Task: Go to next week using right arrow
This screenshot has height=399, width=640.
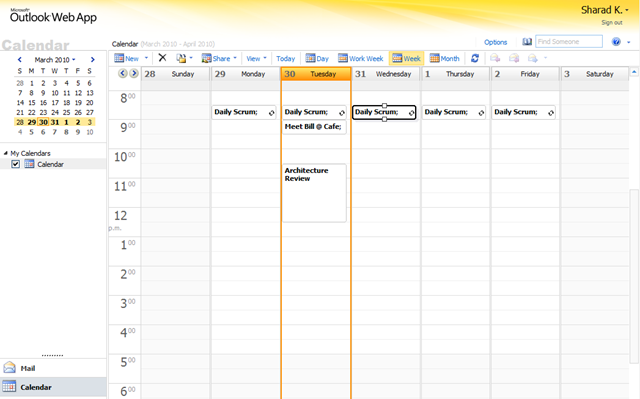Action: (134, 73)
